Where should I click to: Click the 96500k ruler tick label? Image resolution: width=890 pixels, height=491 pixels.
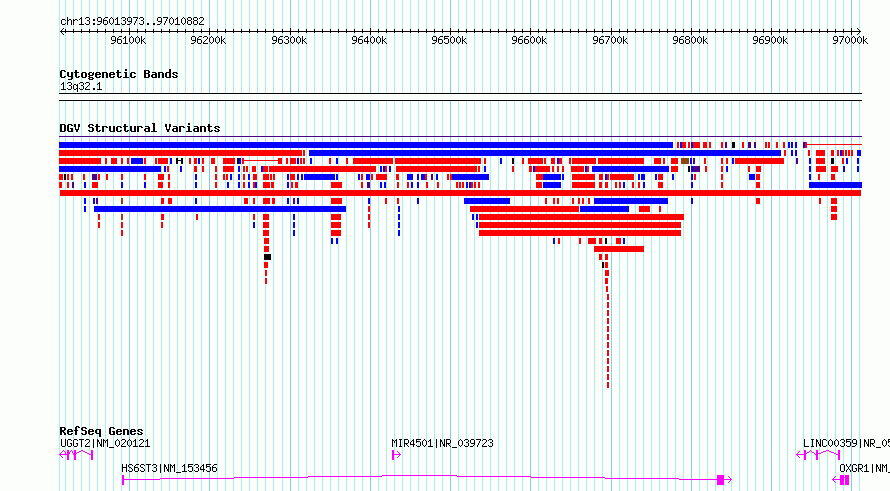(449, 40)
